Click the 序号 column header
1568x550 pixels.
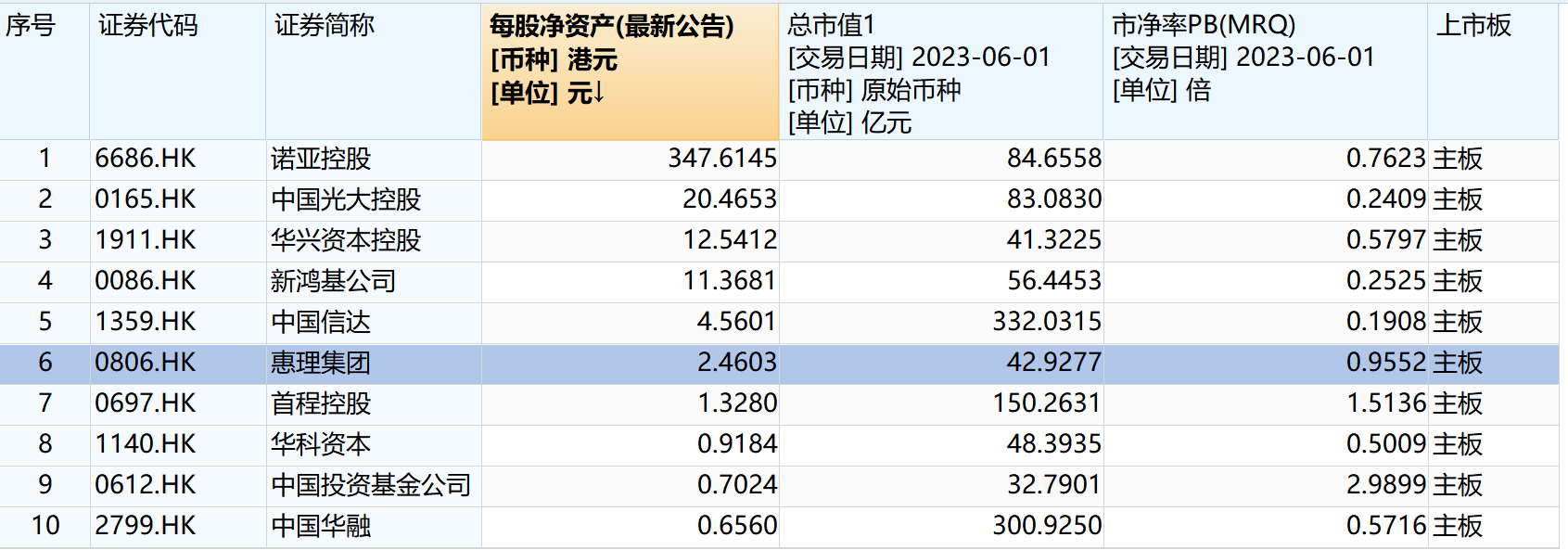coord(45,72)
